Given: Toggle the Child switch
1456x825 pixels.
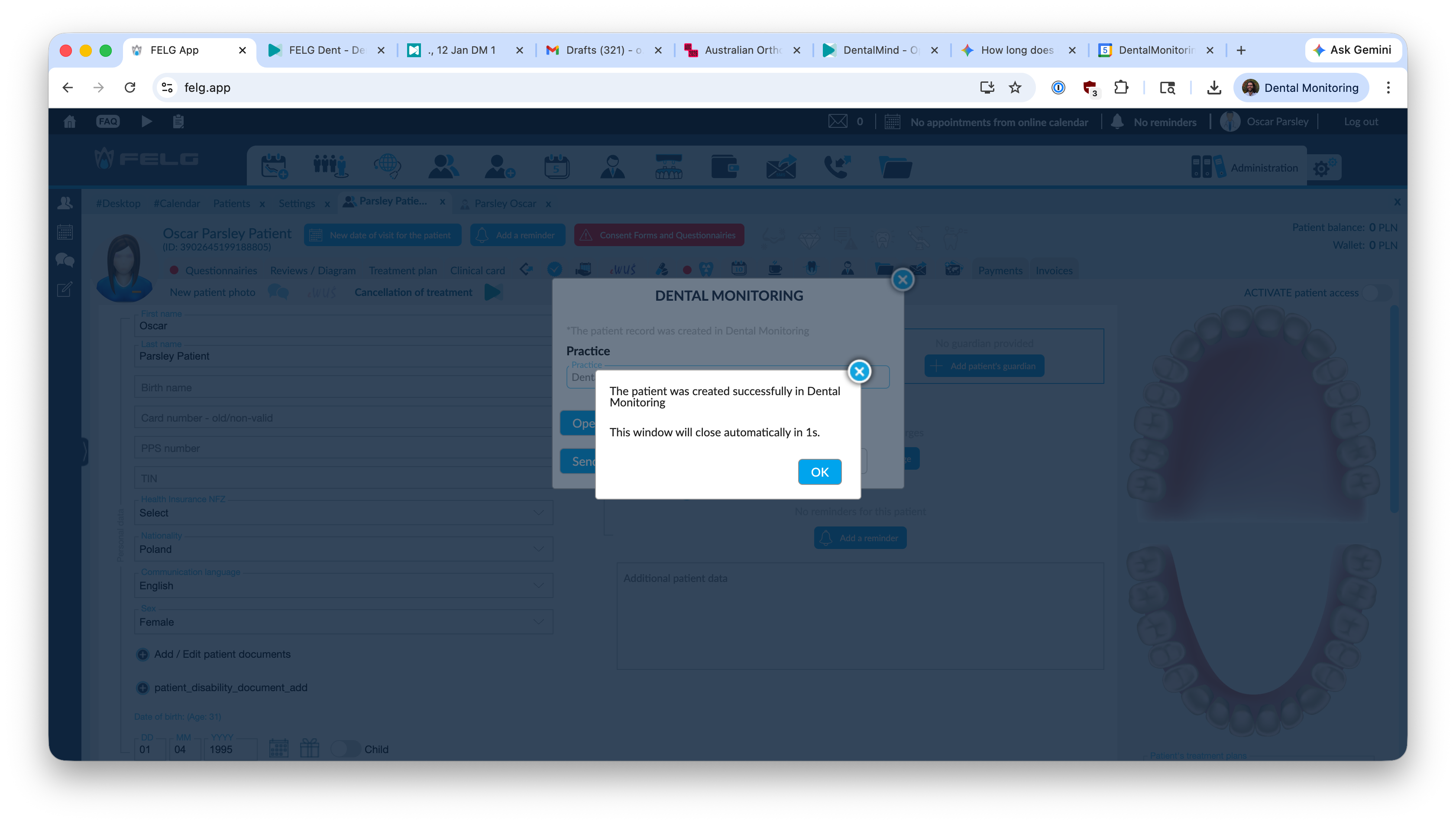Looking at the screenshot, I should pos(345,748).
